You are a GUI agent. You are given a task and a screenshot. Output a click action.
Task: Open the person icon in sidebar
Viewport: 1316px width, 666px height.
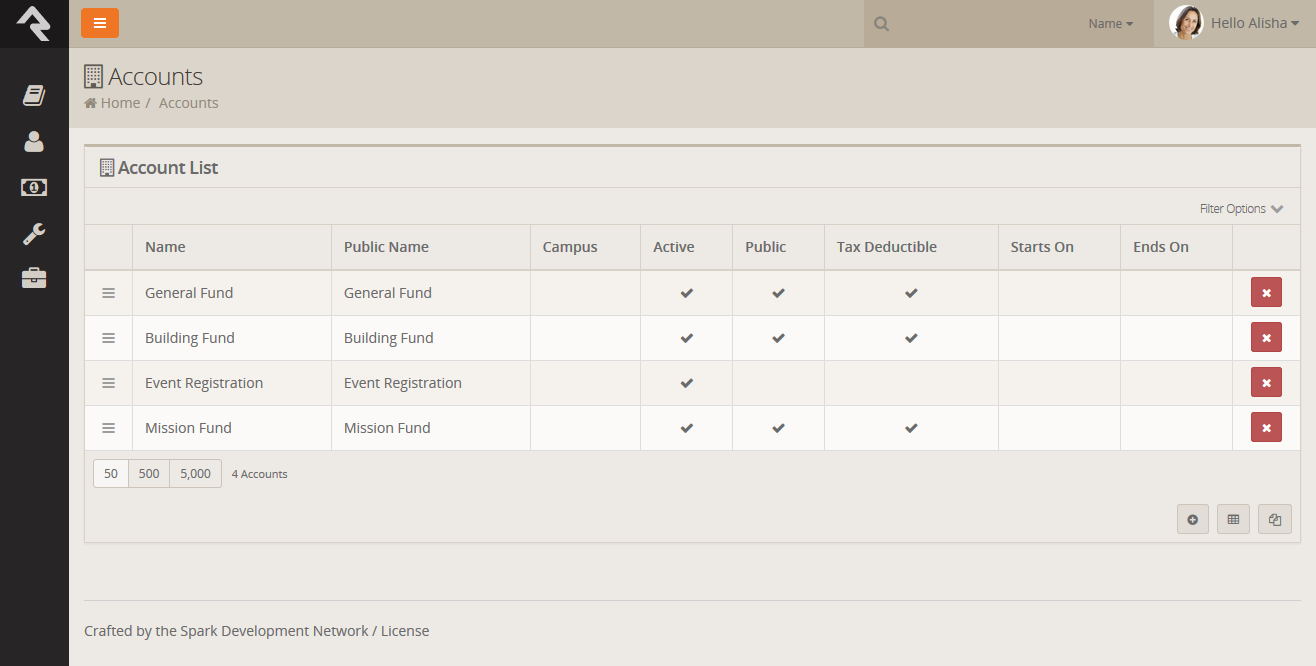(34, 142)
